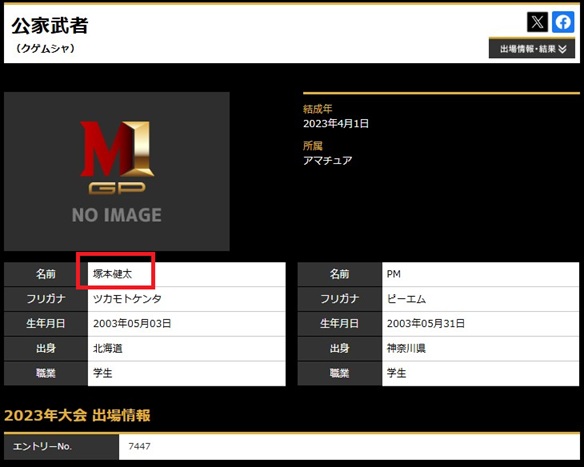Click the エントリーNo. label cell
Screen dimensions: 584x467
[x=61, y=447]
